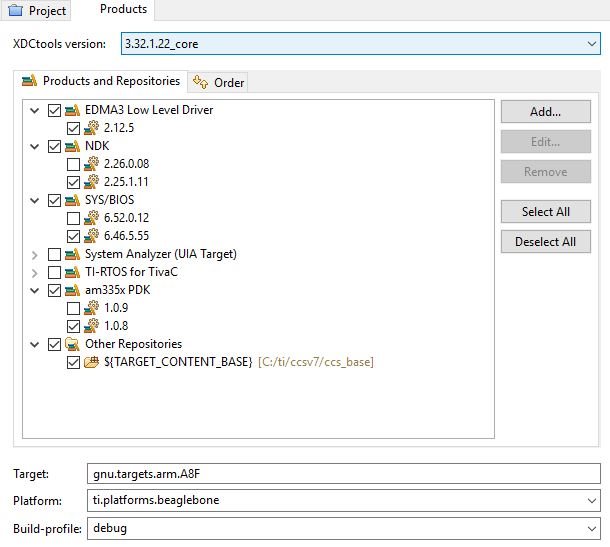
Task: Click the NDK product icon
Action: pos(72,146)
